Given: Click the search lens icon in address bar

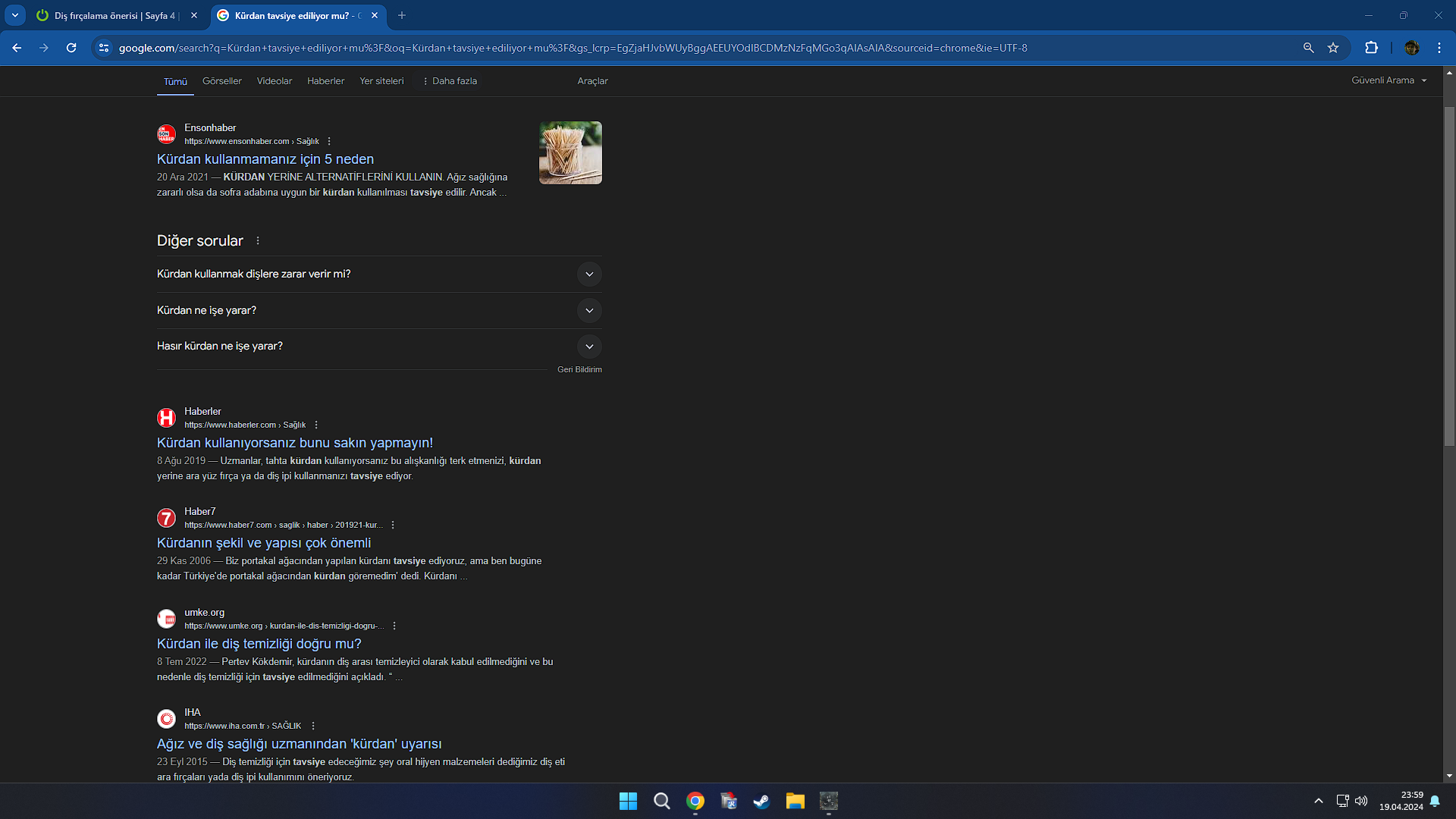Looking at the screenshot, I should pyautogui.click(x=1308, y=48).
